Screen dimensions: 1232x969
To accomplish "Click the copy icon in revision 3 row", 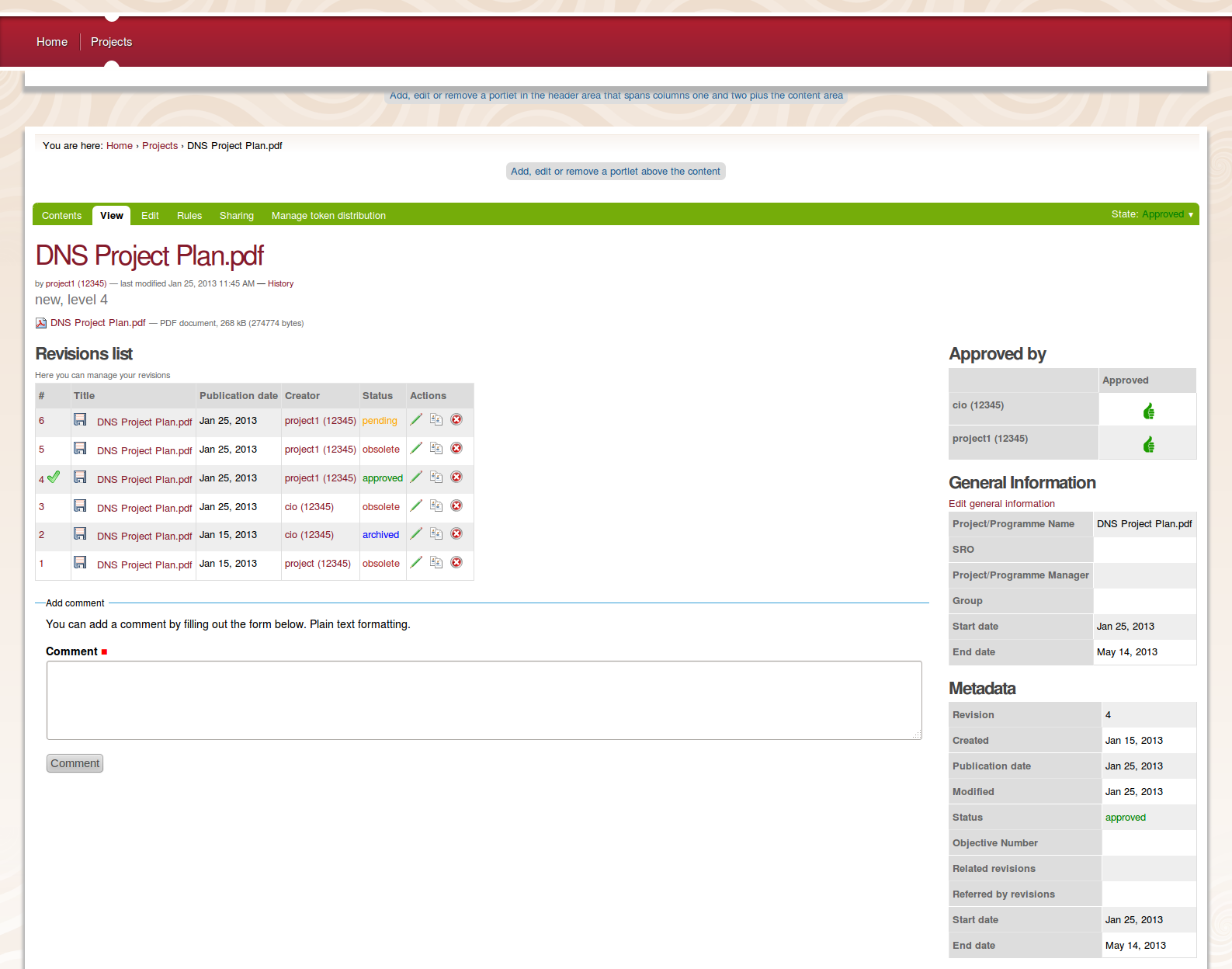I will (436, 505).
